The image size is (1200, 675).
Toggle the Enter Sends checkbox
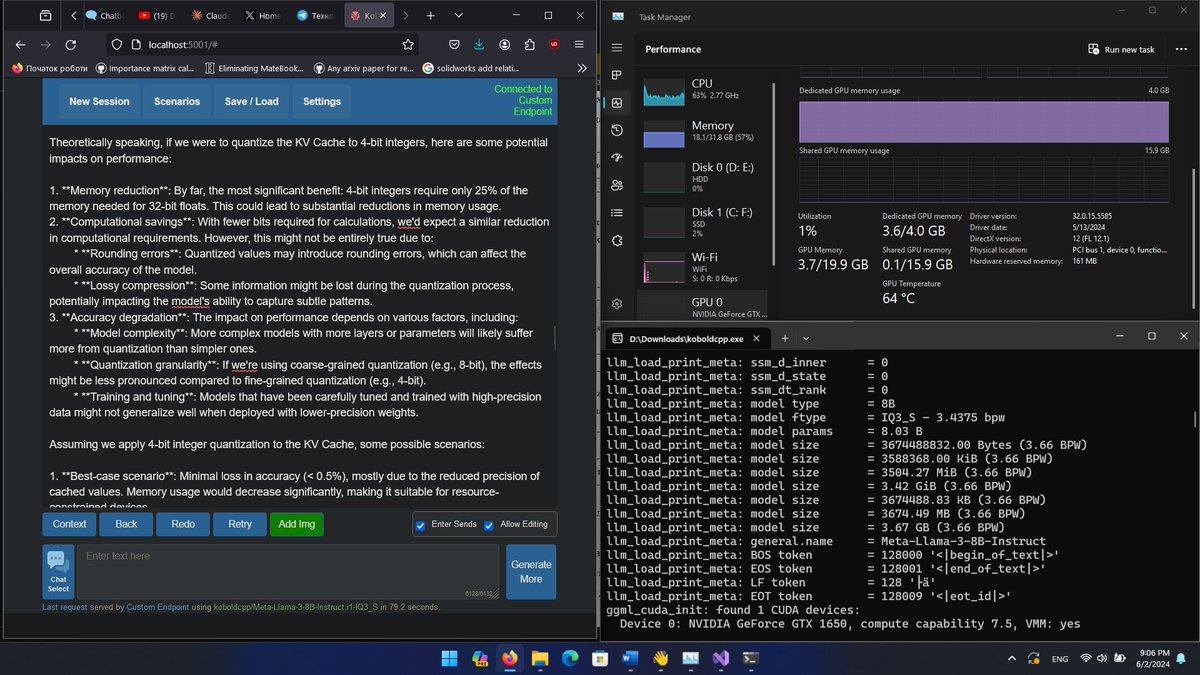[420, 525]
